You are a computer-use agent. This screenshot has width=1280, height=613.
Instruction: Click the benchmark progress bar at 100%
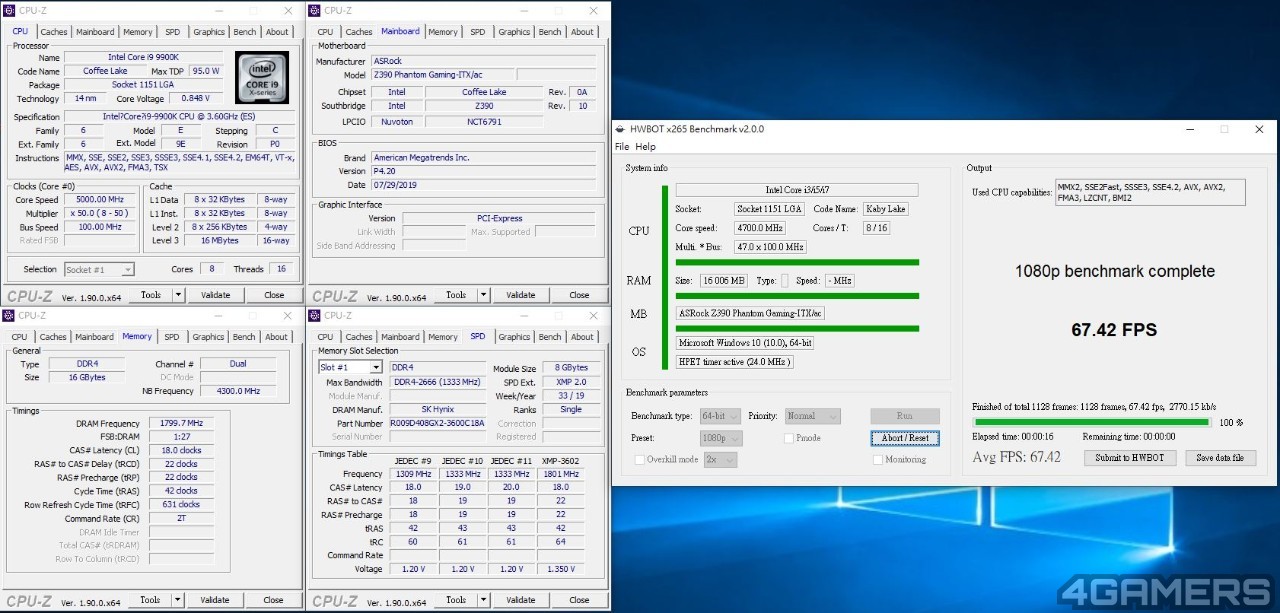(1091, 422)
